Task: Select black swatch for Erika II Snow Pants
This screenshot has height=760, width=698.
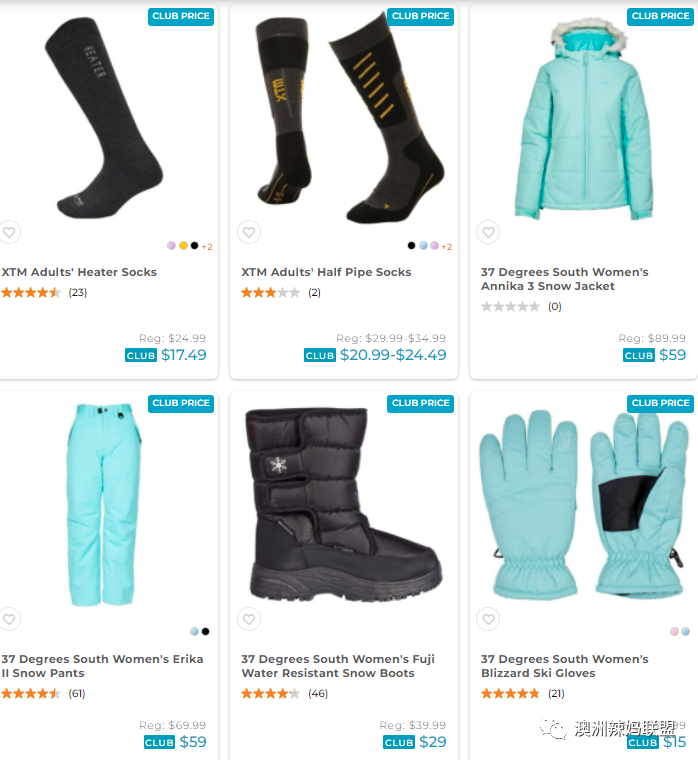Action: (x=206, y=631)
